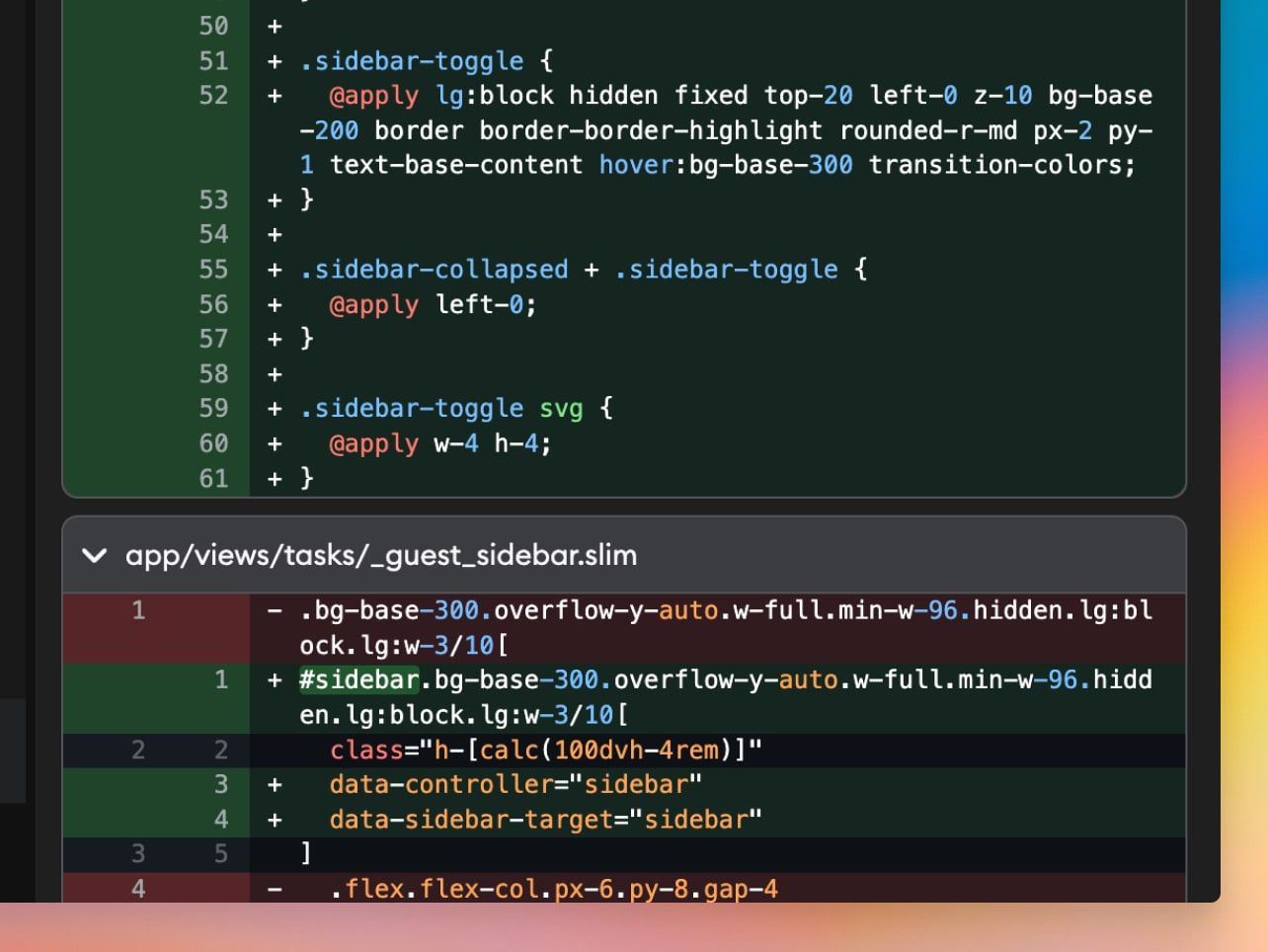Viewport: 1268px width, 952px height.
Task: Click the @apply keyword on line 60
Action: [375, 443]
